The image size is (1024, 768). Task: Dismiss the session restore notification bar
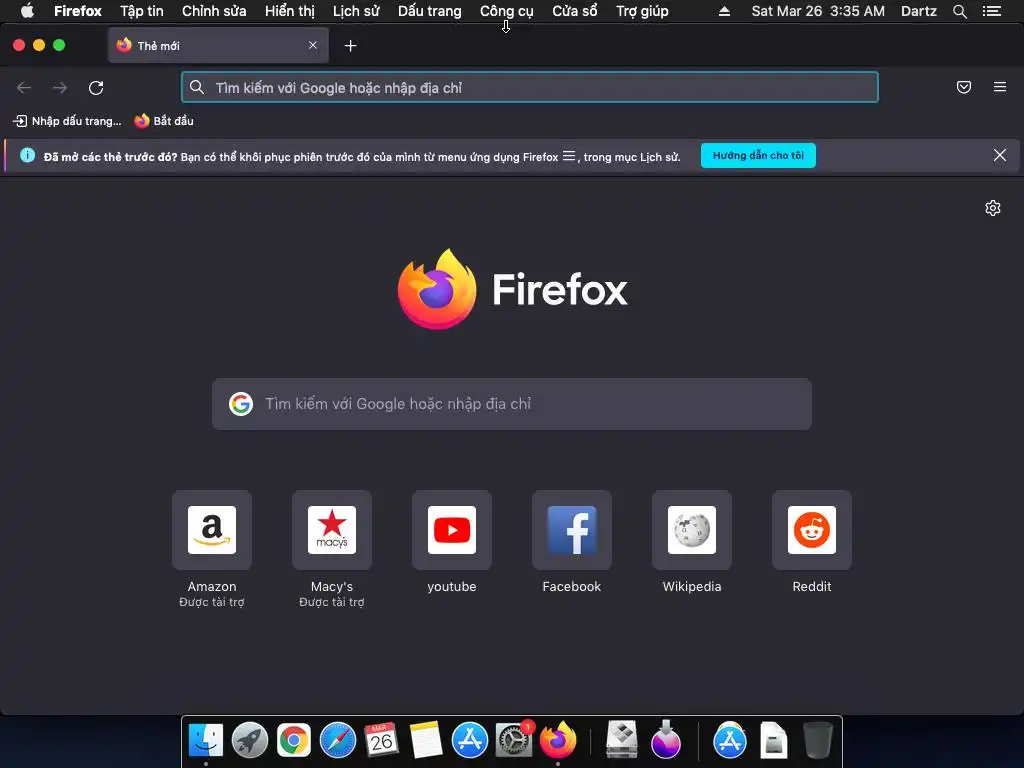[x=1000, y=155]
